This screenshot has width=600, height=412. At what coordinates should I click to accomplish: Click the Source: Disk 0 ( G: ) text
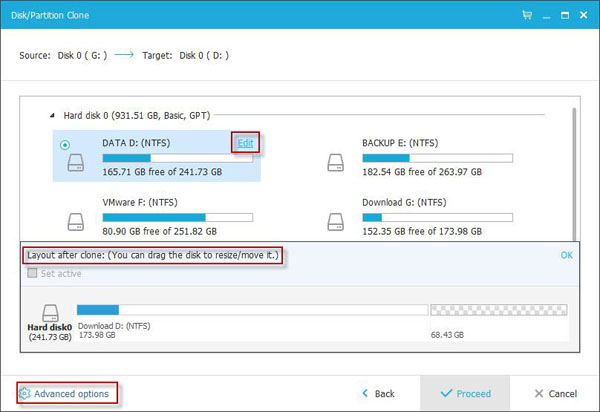click(63, 55)
